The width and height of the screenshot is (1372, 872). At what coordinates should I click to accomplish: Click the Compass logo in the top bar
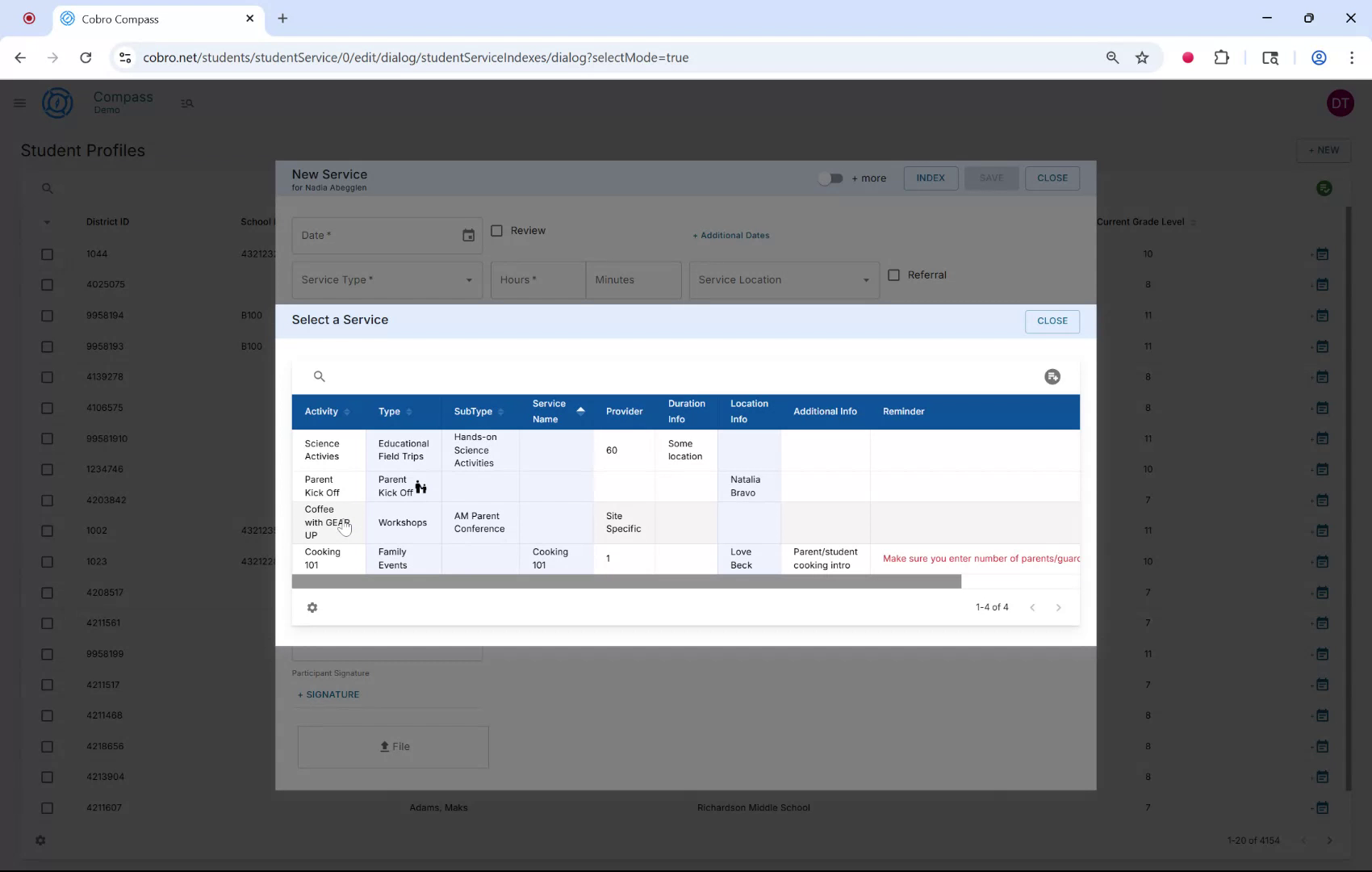click(x=57, y=103)
